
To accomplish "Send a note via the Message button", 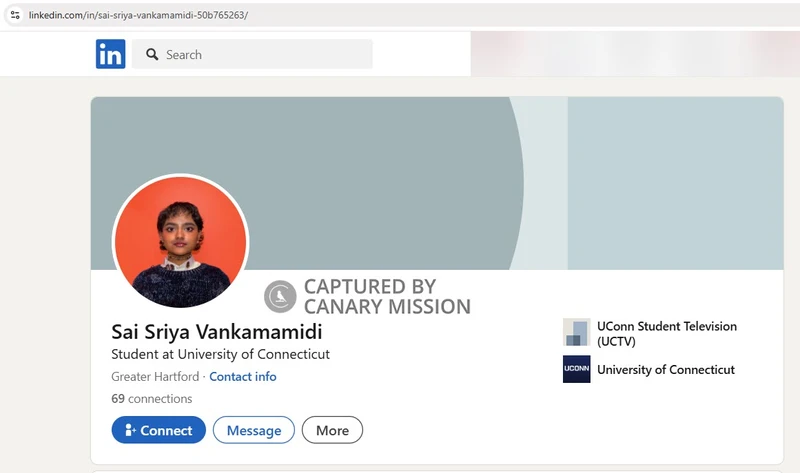I will tap(254, 430).
